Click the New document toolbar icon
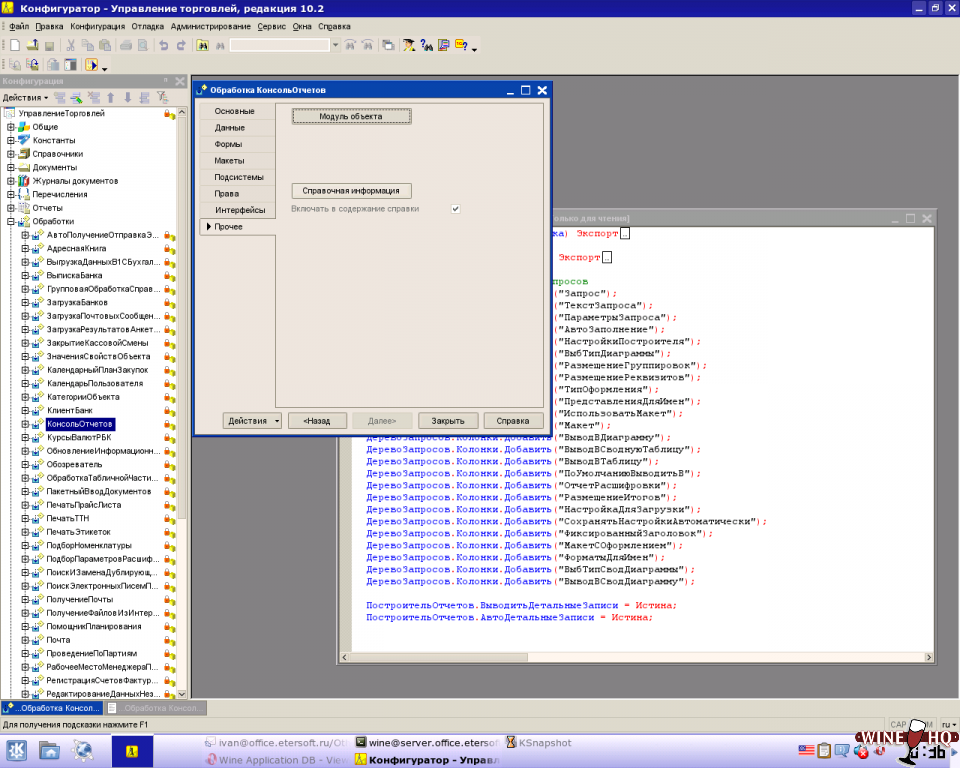The height and width of the screenshot is (768, 960). click(x=14, y=45)
